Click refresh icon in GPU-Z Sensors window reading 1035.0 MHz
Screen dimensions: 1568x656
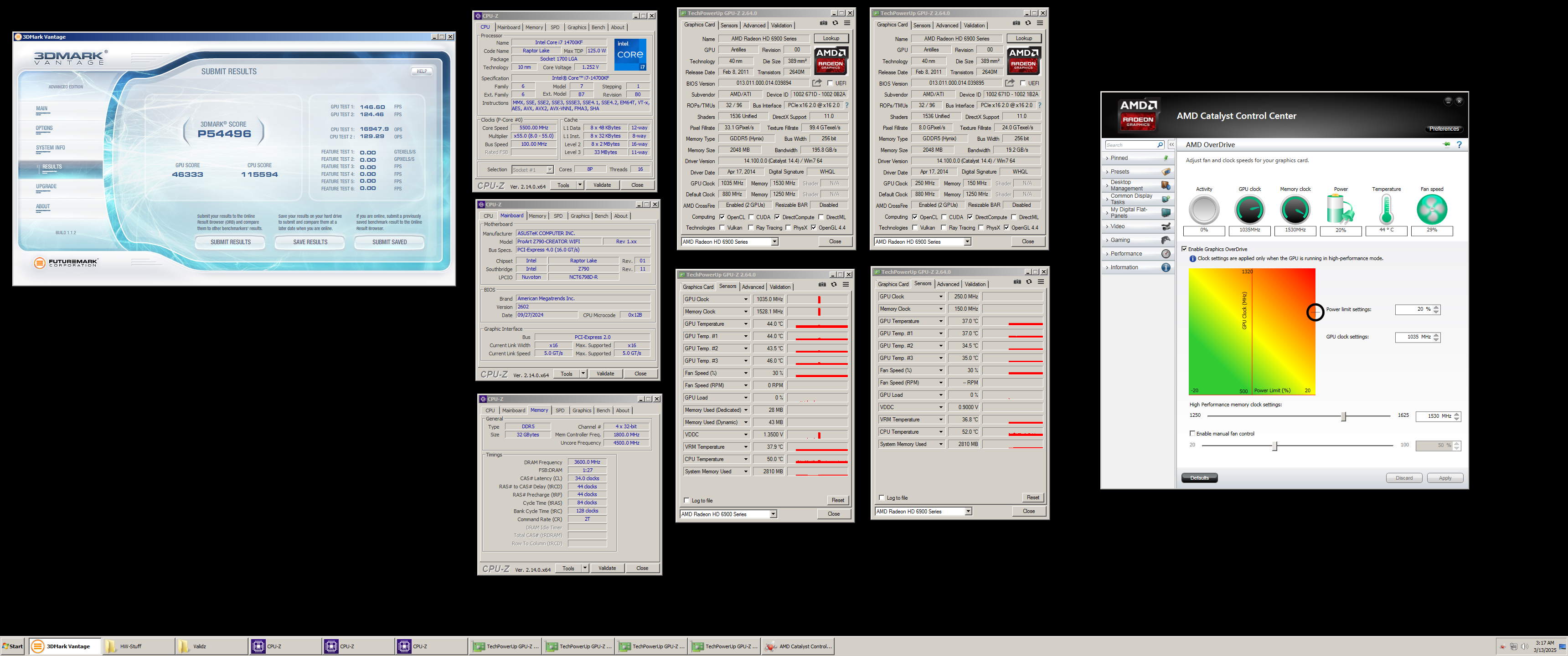(834, 285)
